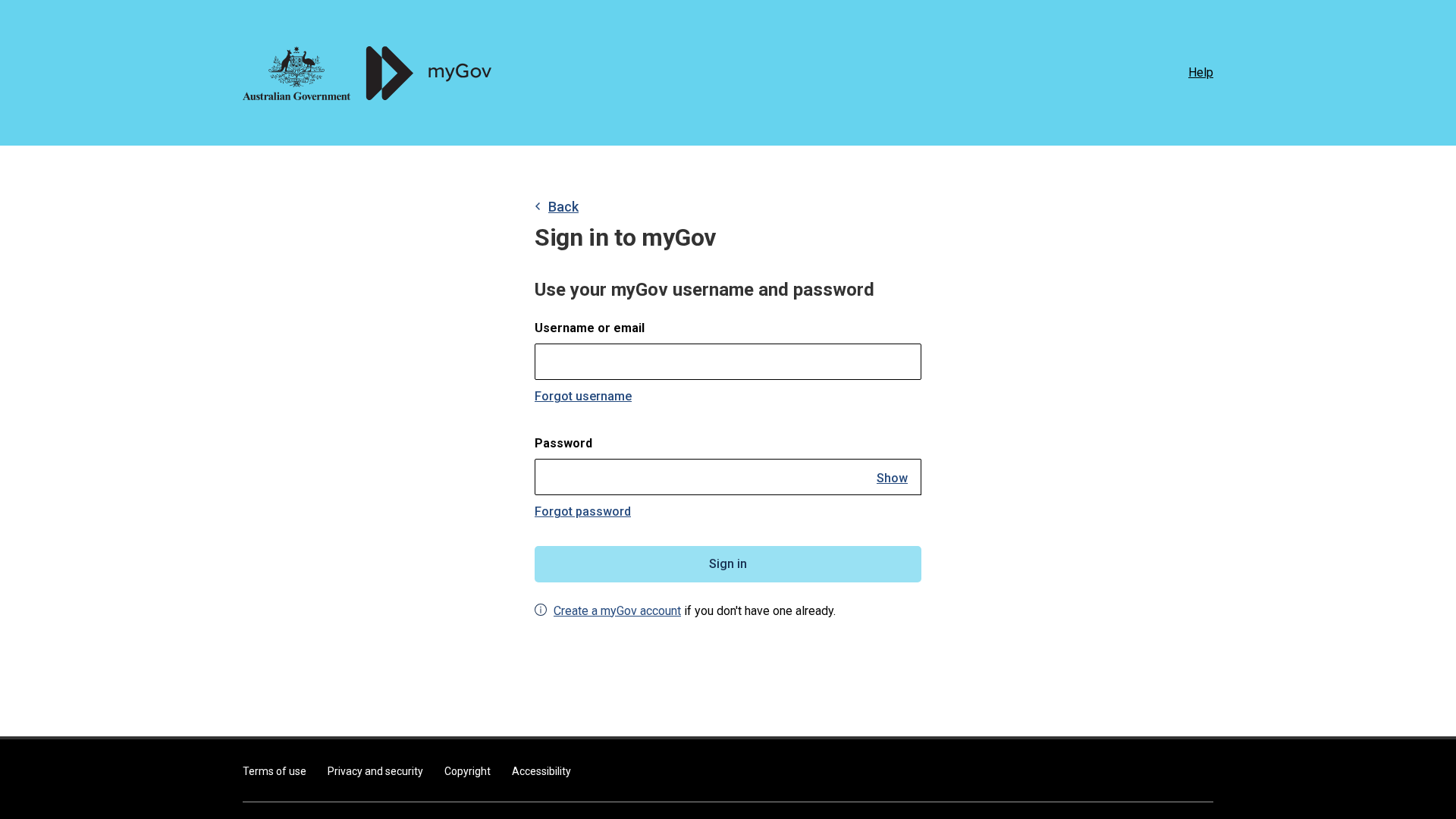Click the 'Sign in to myGov' heading

pyautogui.click(x=625, y=237)
